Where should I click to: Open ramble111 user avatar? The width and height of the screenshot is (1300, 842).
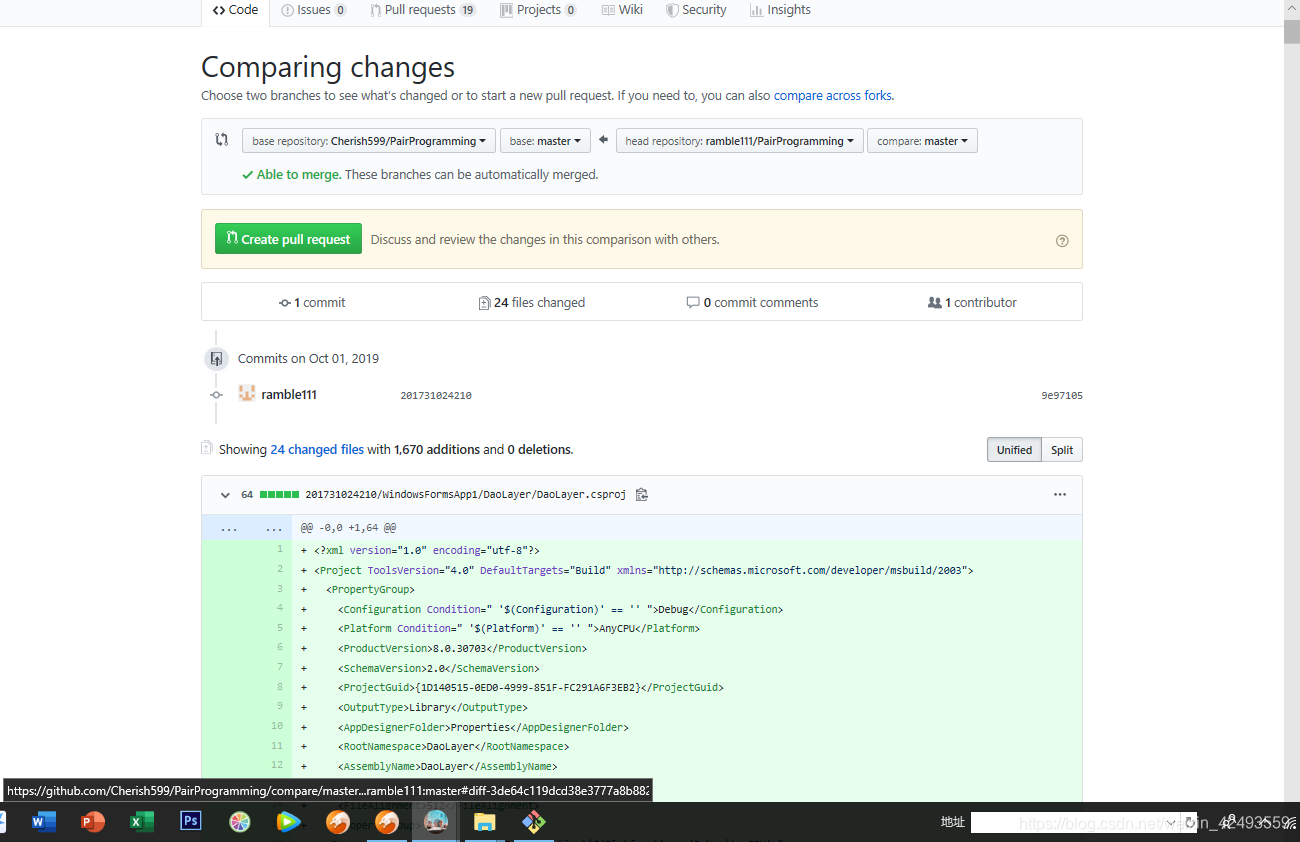pyautogui.click(x=247, y=394)
